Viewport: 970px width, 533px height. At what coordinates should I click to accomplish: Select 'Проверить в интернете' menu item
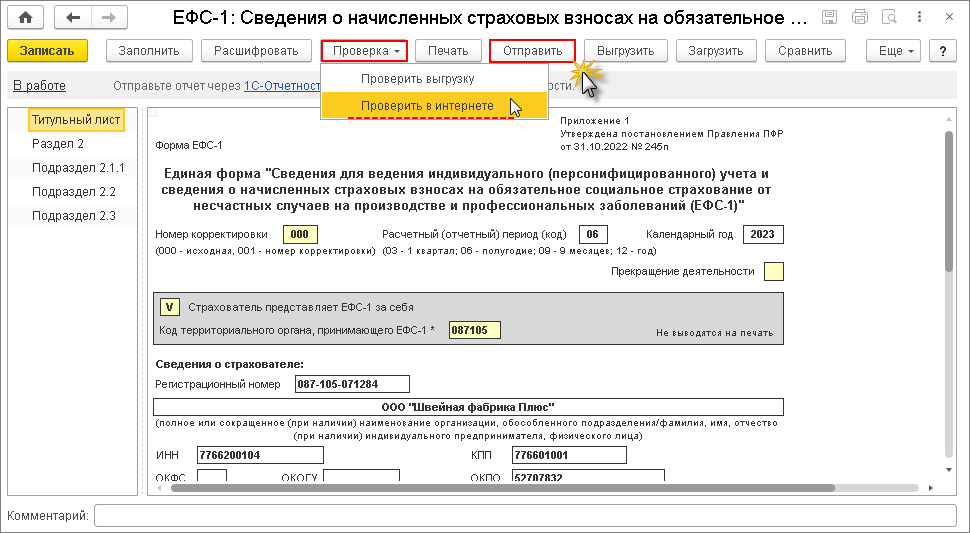pos(427,105)
